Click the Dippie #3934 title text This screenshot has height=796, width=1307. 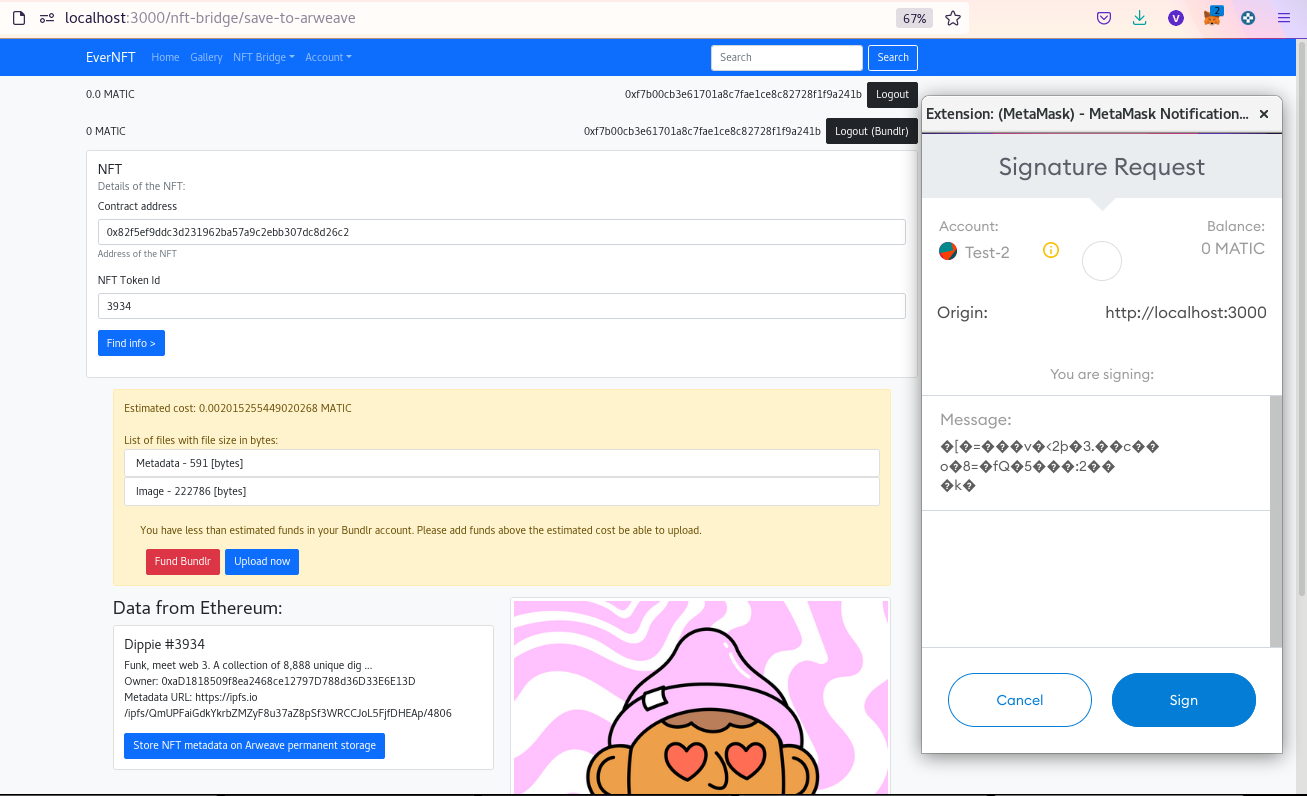point(164,644)
